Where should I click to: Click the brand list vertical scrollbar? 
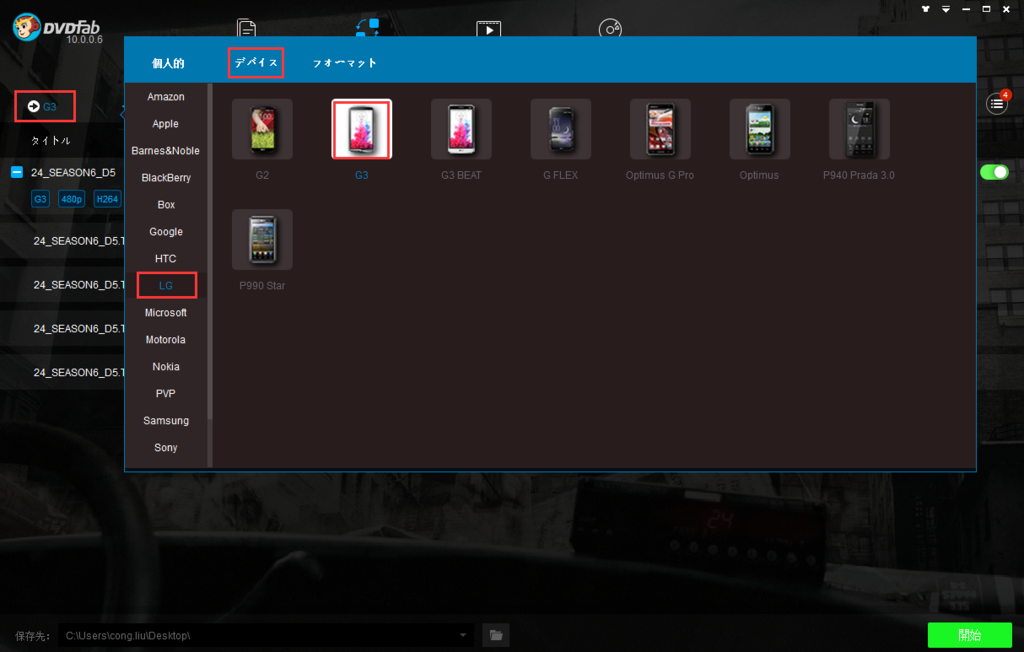coord(210,252)
